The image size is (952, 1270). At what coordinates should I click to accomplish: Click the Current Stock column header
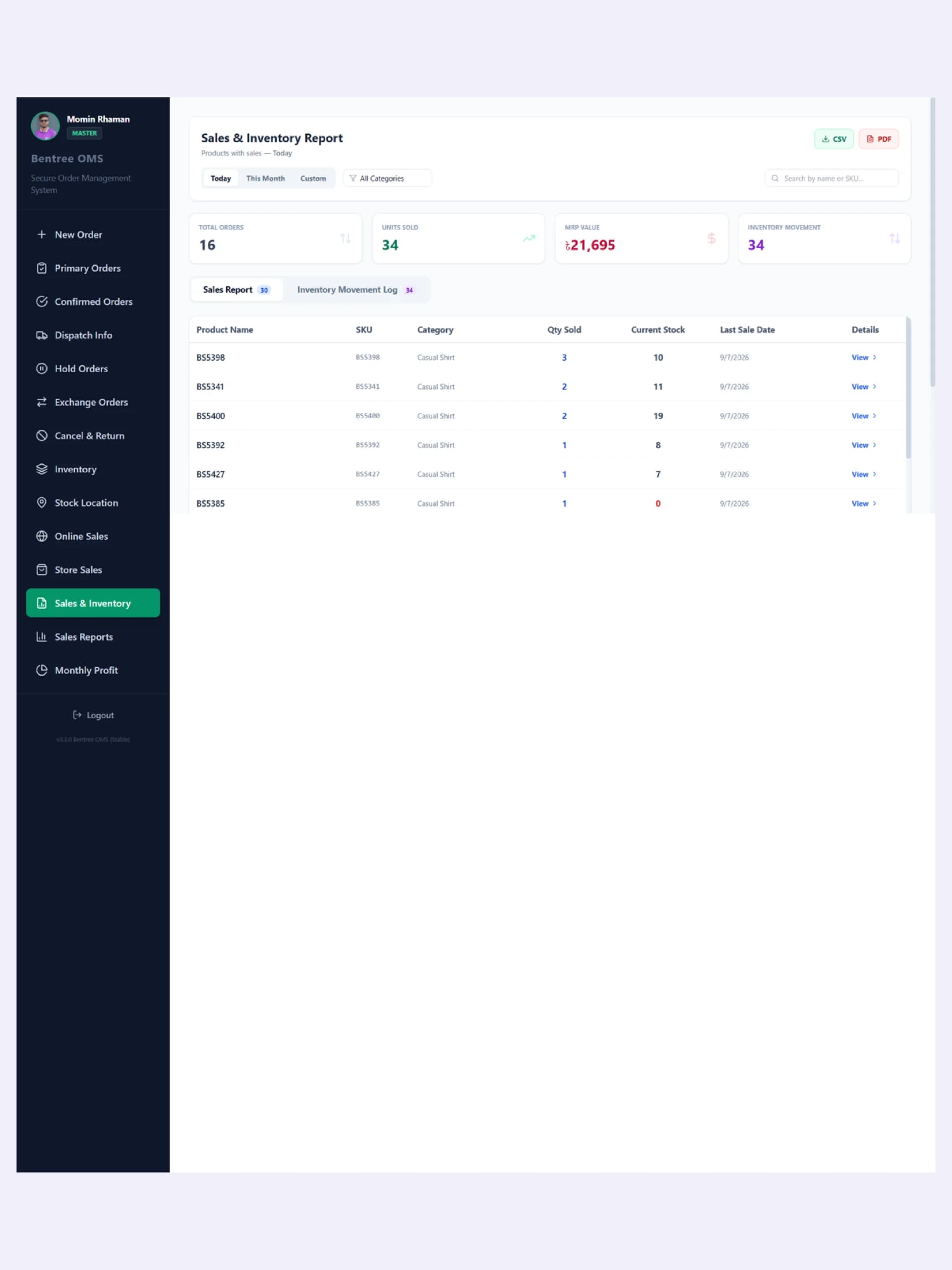coord(657,329)
